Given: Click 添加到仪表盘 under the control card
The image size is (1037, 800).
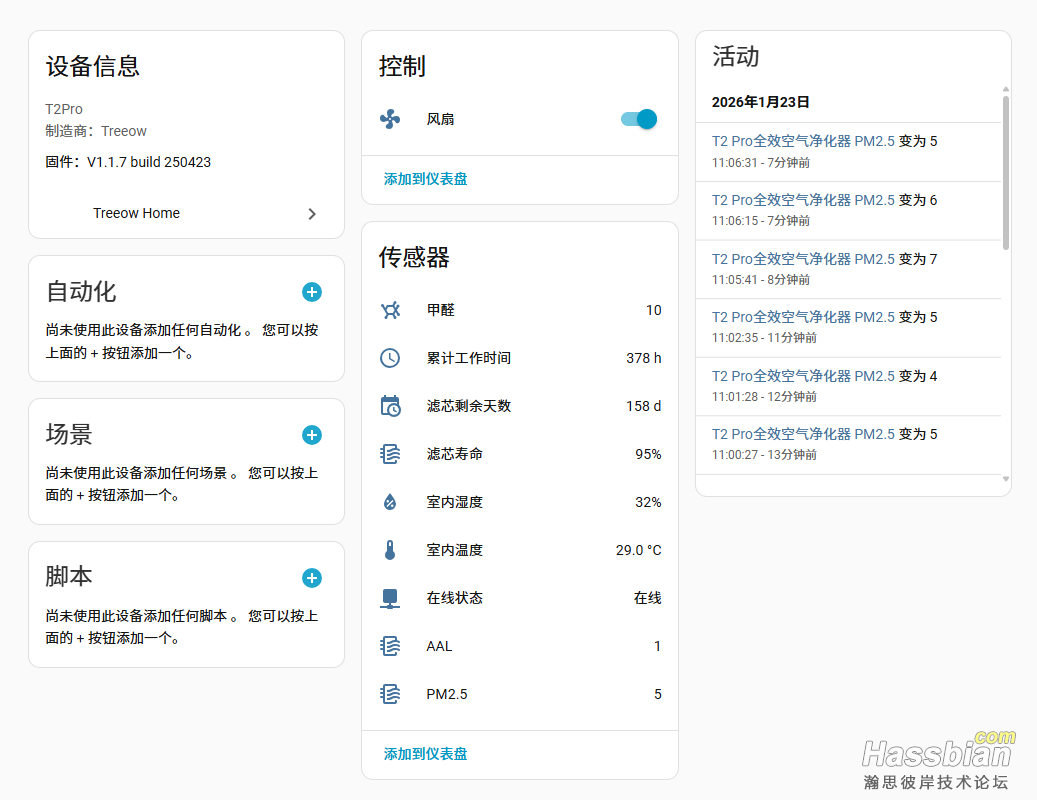Looking at the screenshot, I should [425, 179].
